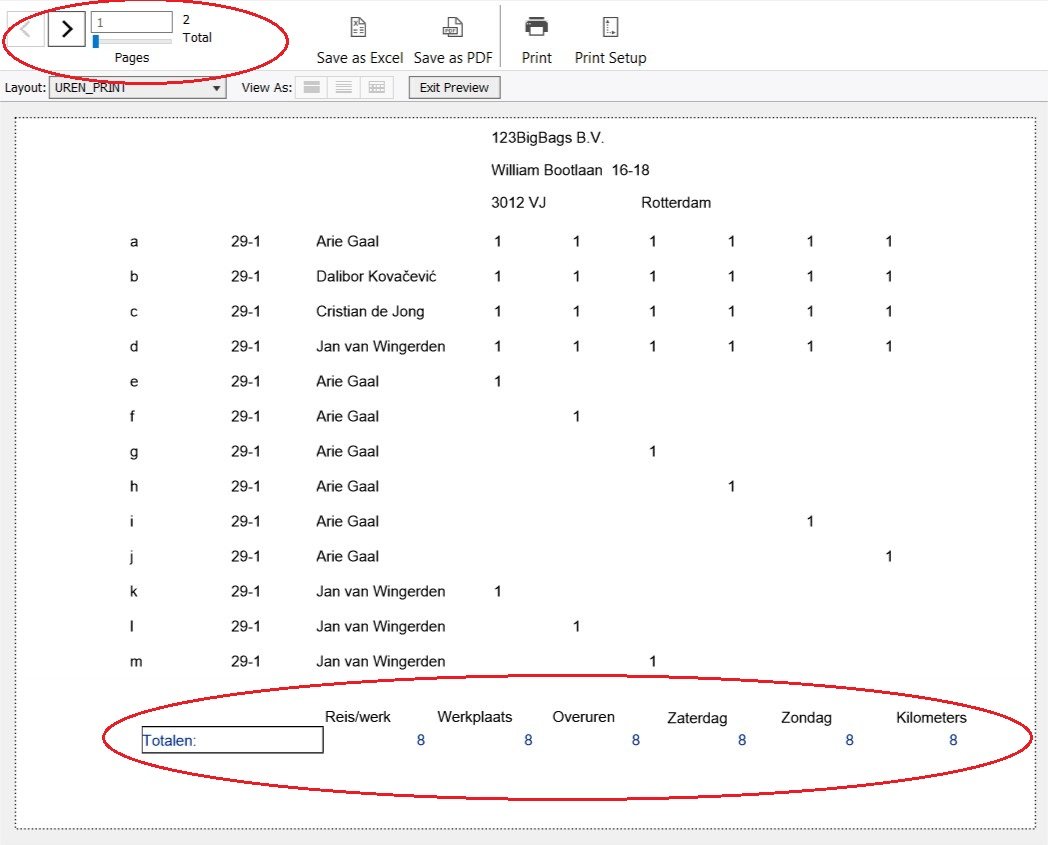Switch View As to List view
The height and width of the screenshot is (845, 1048).
(x=344, y=88)
